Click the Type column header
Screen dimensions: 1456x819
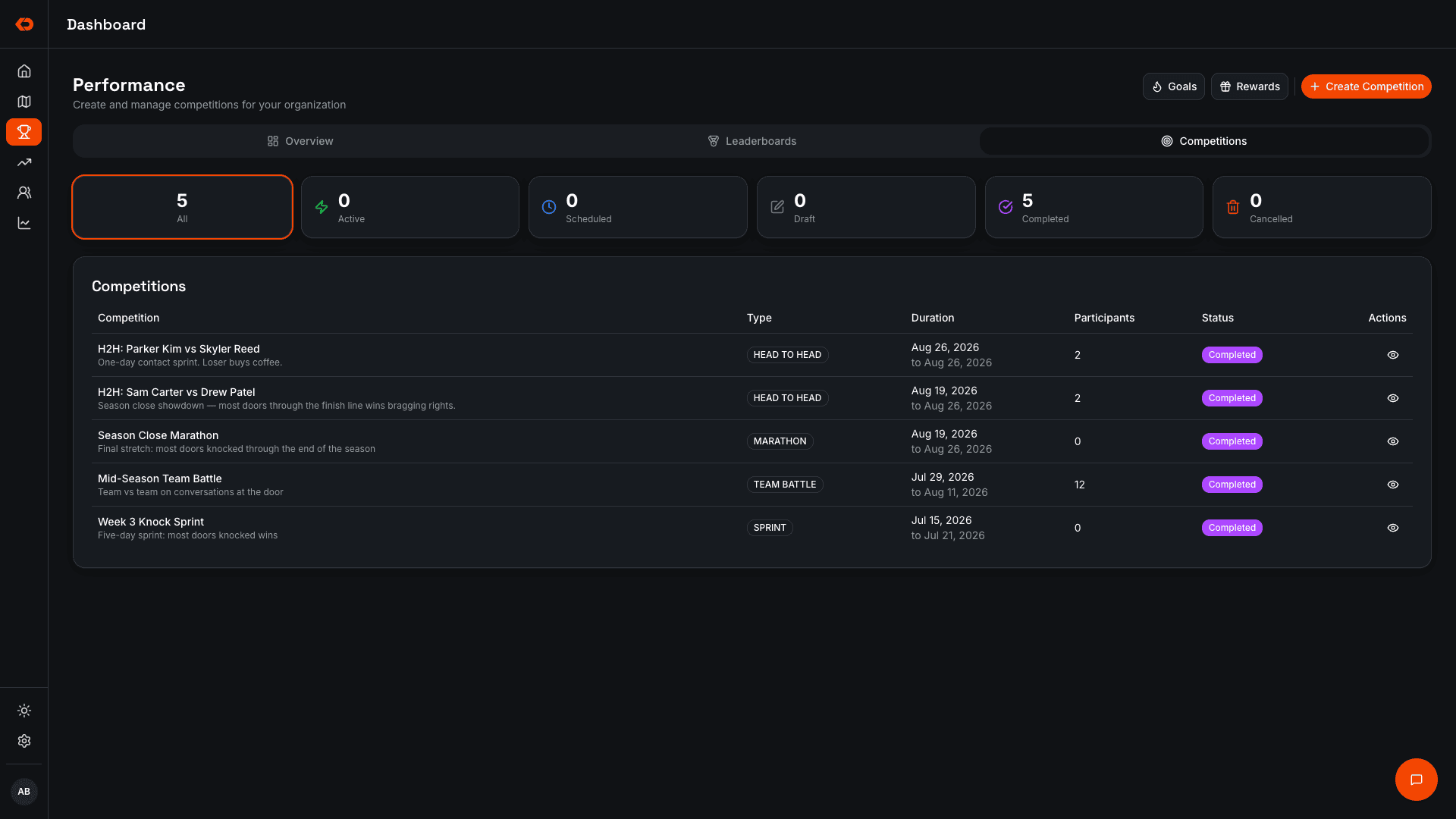[x=759, y=318]
